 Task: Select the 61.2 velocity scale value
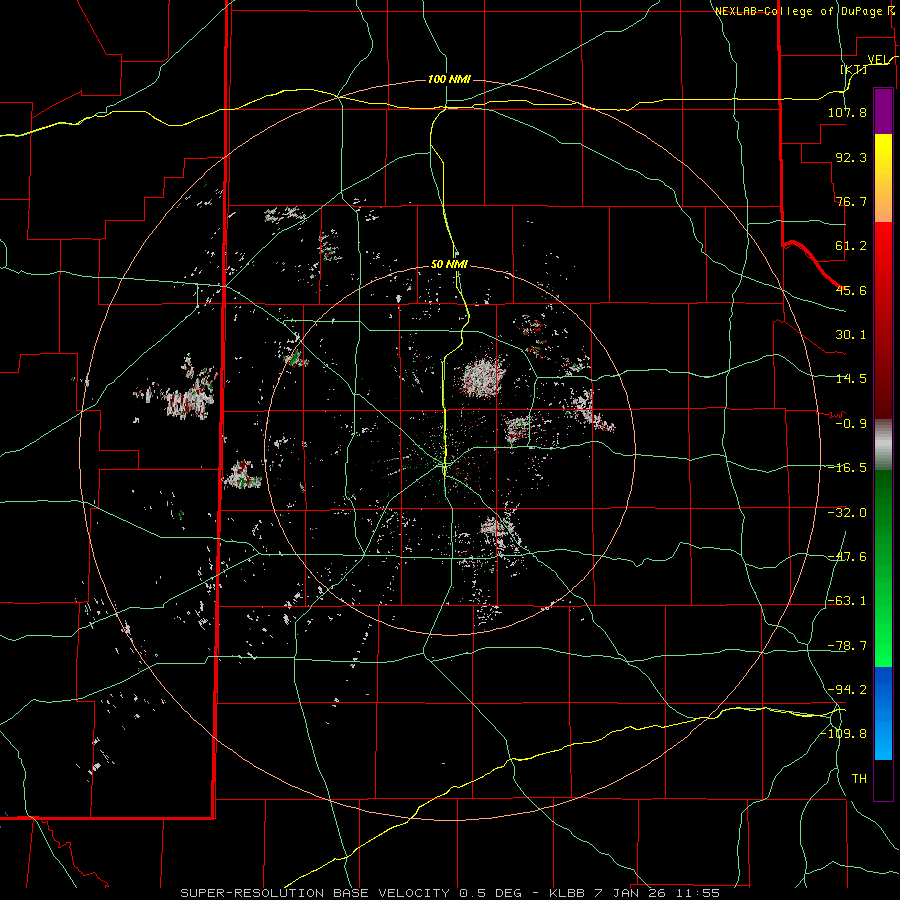click(851, 246)
